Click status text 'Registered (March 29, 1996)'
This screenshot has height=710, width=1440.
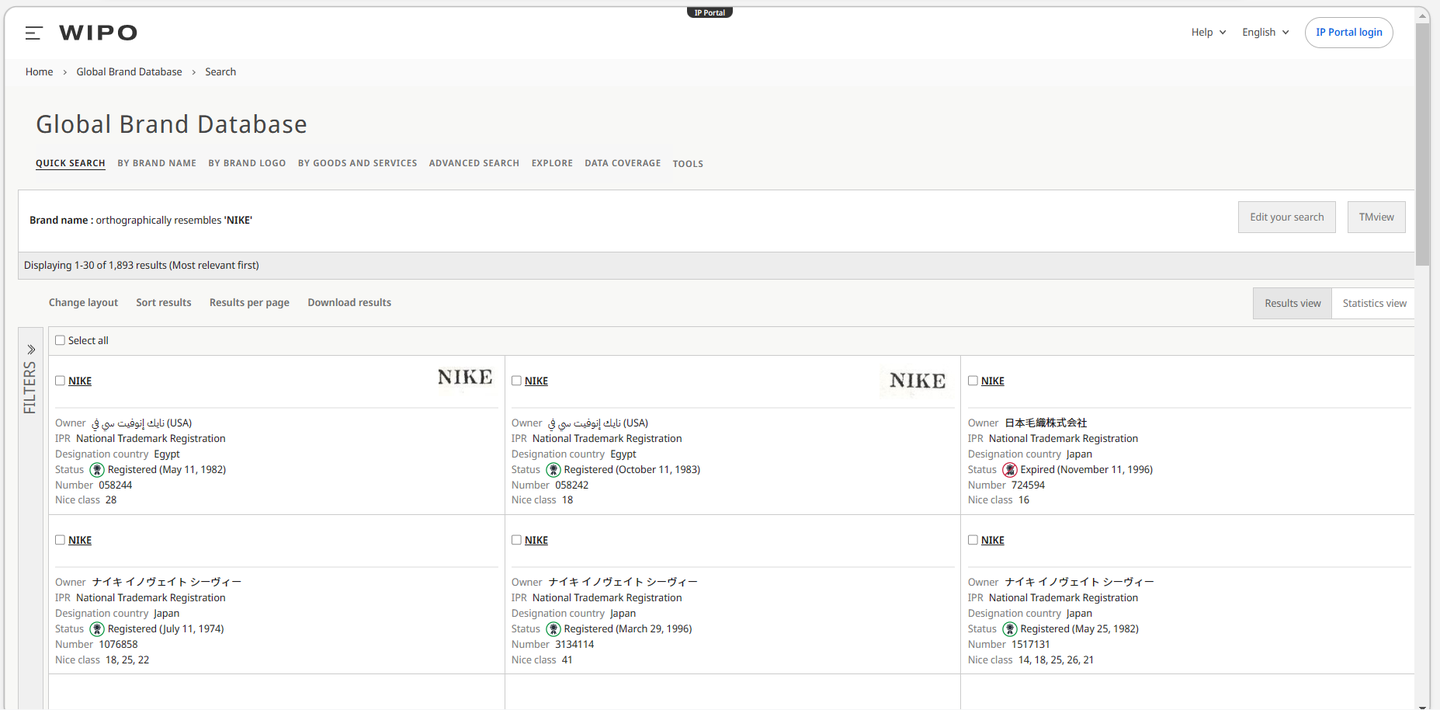[628, 629]
